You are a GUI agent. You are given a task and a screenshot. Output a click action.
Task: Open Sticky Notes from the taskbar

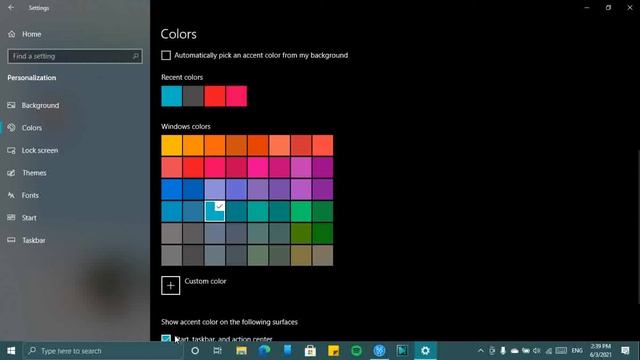click(x=333, y=351)
